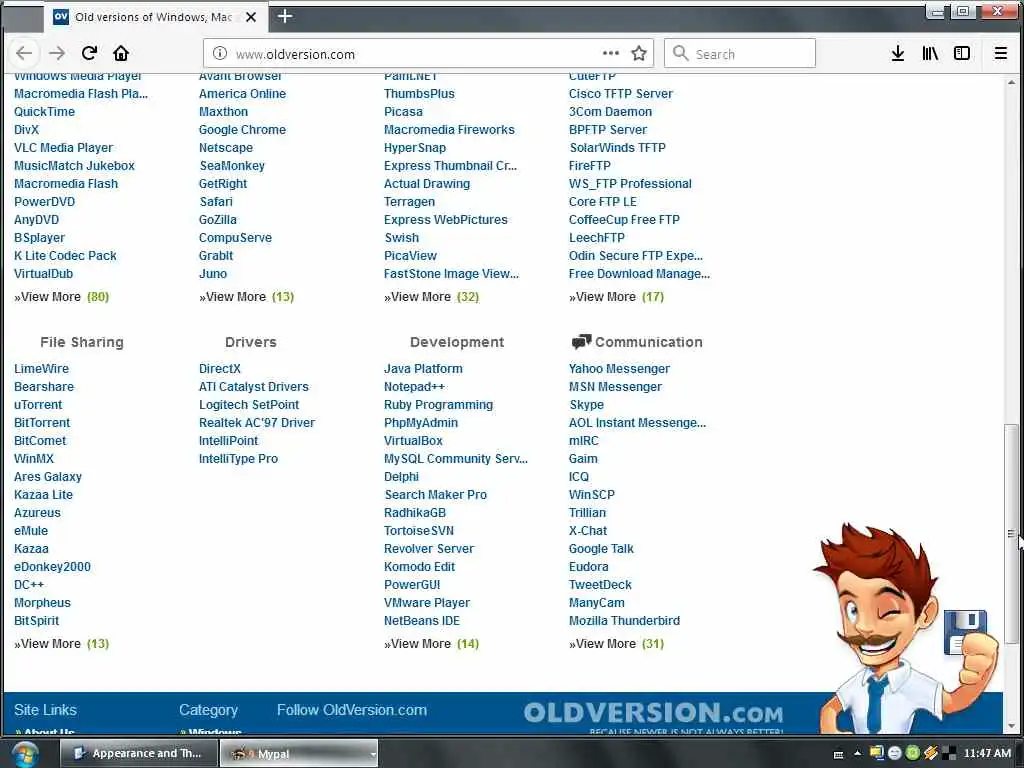Go back with the browser back arrow

click(x=24, y=54)
